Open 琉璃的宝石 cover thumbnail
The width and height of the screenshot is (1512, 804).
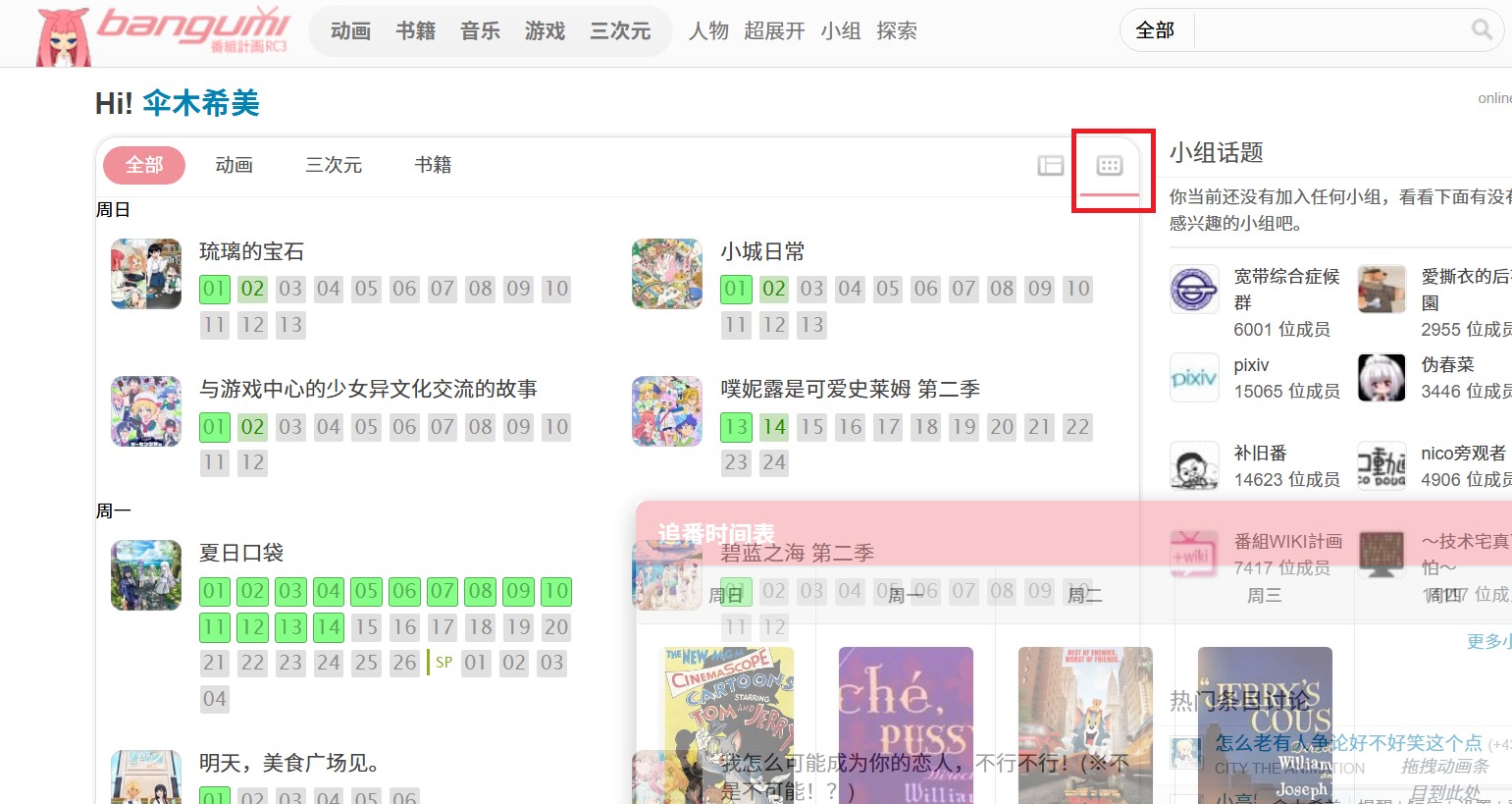(x=146, y=274)
